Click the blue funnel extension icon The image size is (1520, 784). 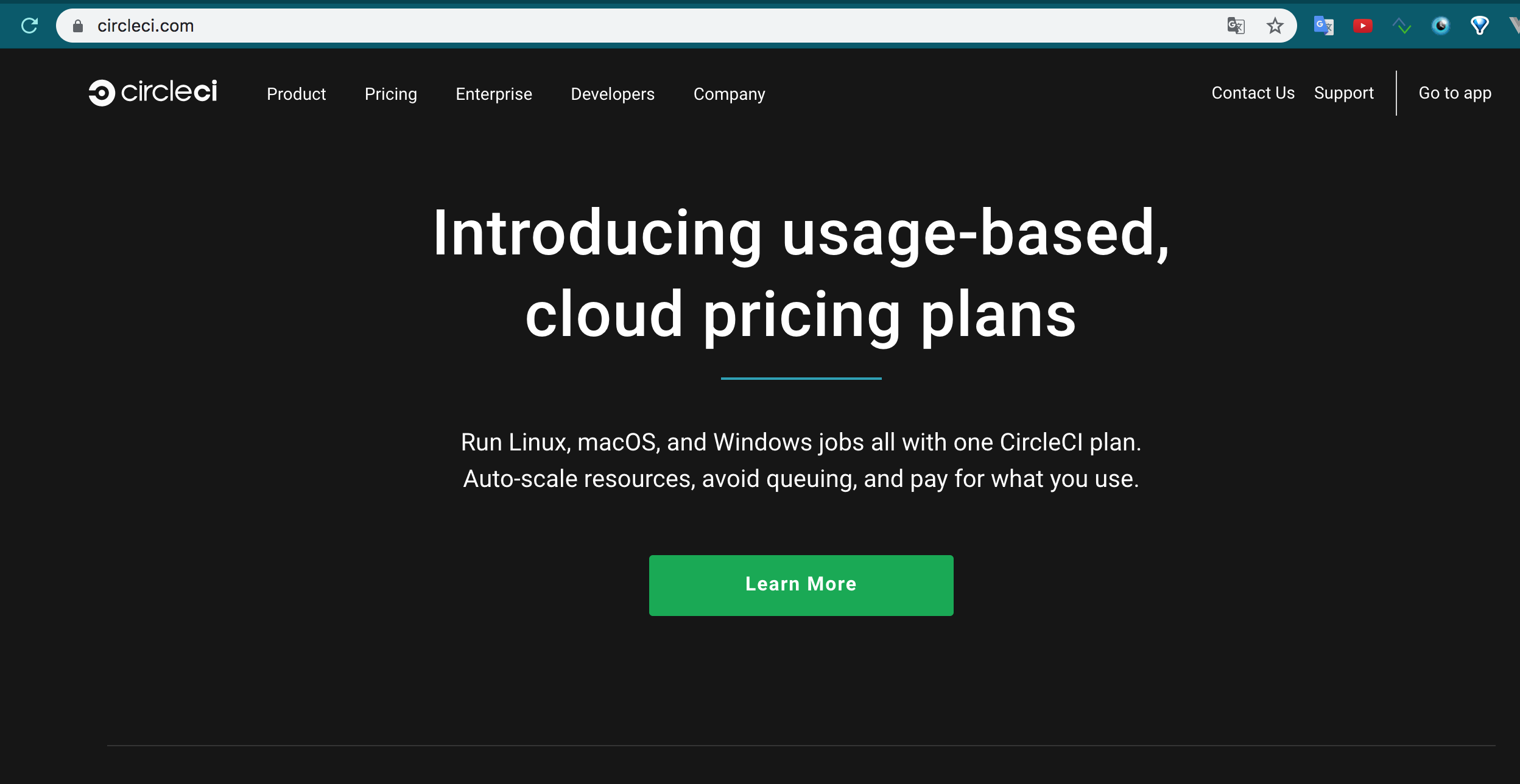pyautogui.click(x=1479, y=26)
